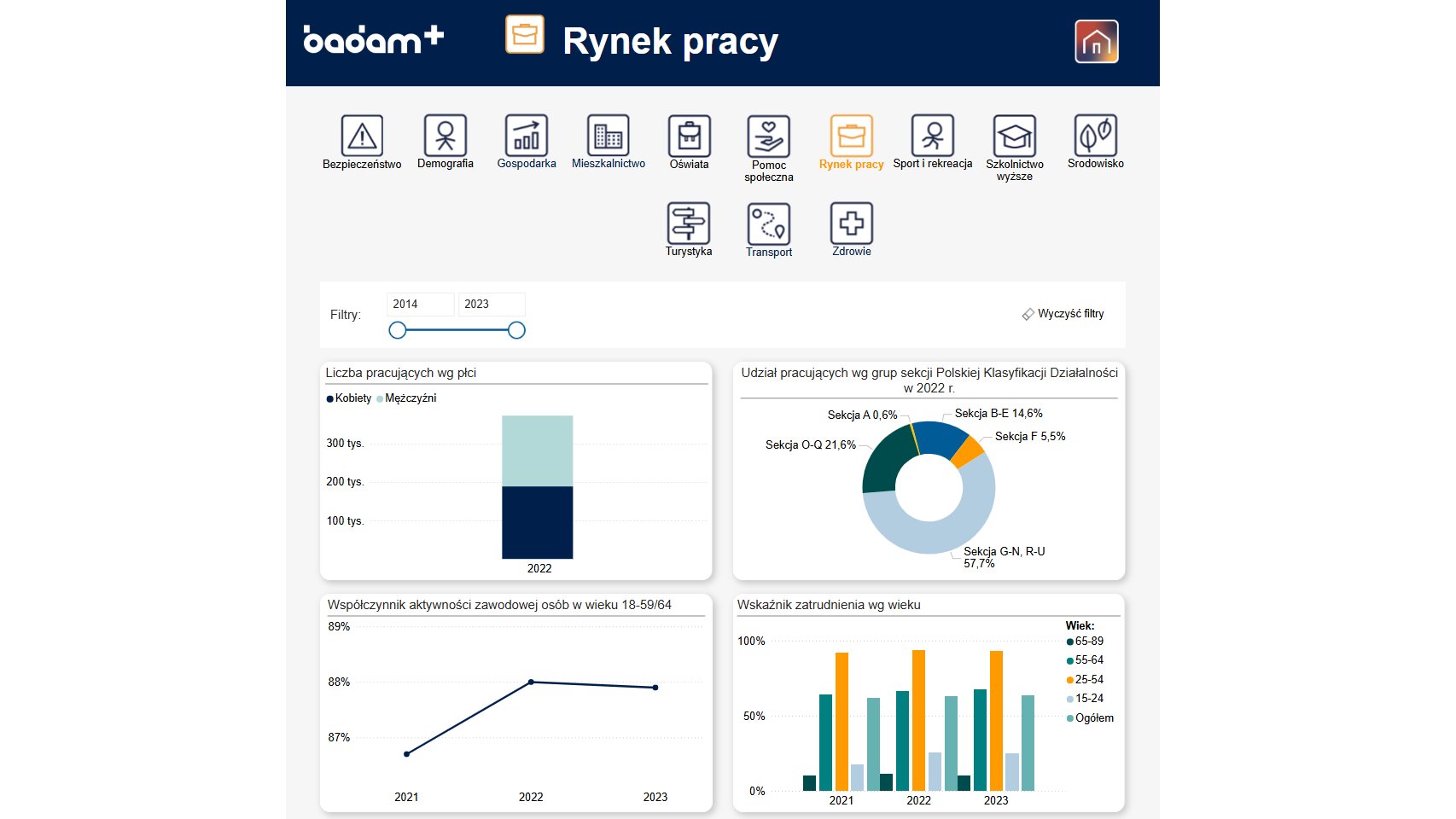This screenshot has height=819, width=1456.
Task: Open the Oświata backpack icon
Action: [x=689, y=136]
